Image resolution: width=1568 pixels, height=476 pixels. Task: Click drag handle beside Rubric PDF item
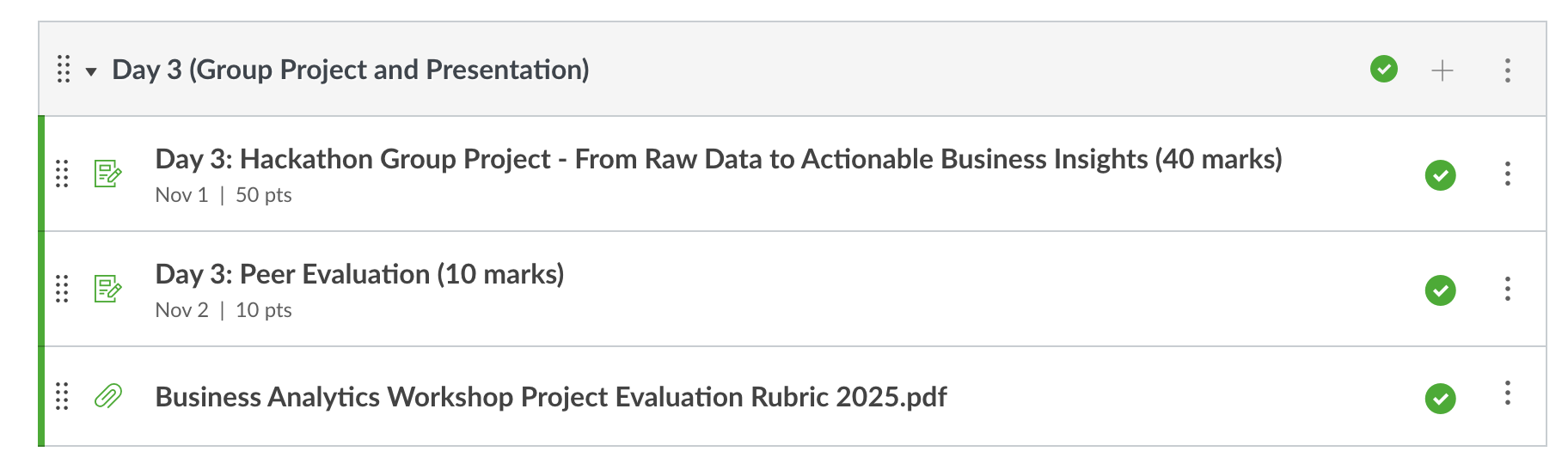click(62, 396)
